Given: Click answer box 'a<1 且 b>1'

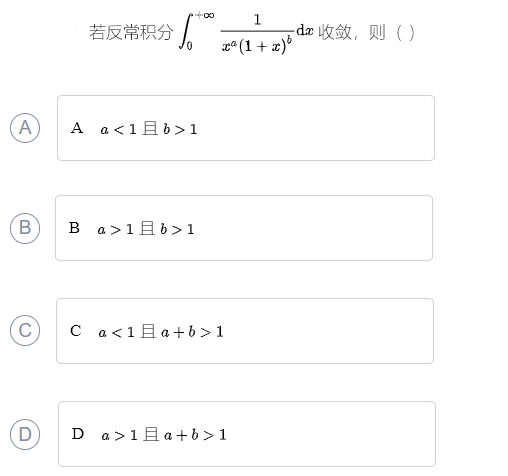Looking at the screenshot, I should [246, 128].
